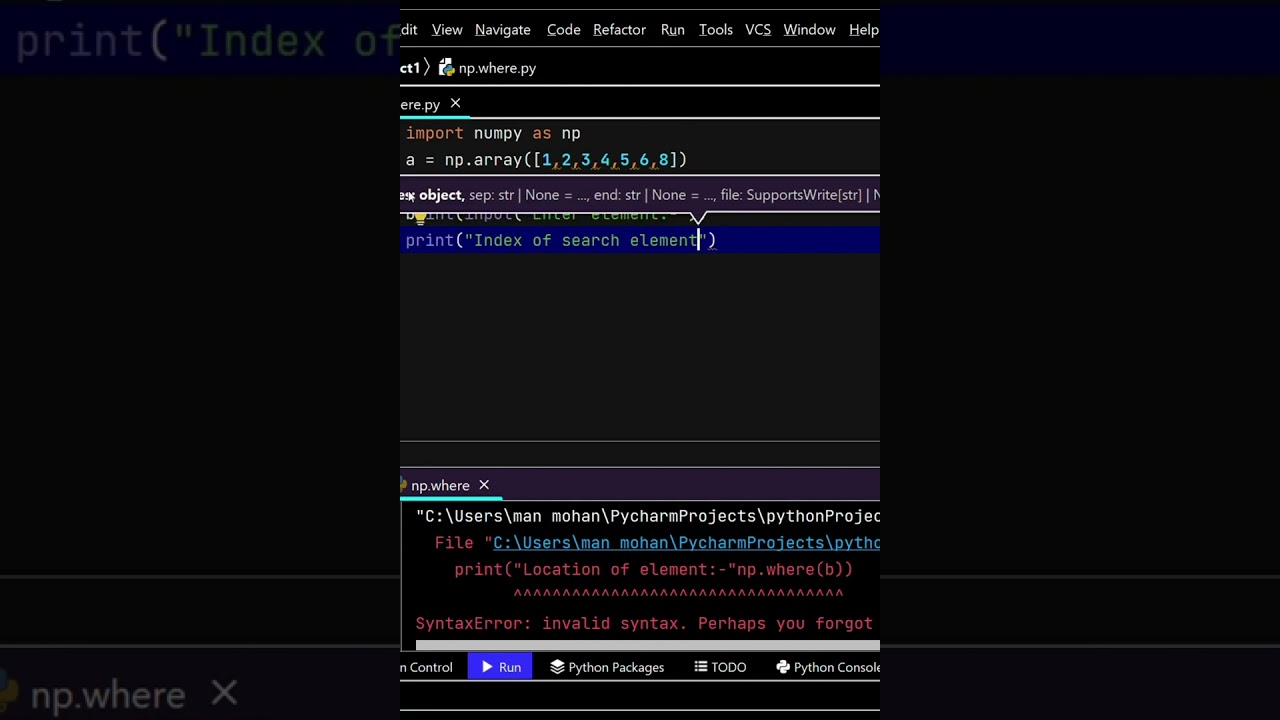Click the yellow lightbulb intention icon

420,217
